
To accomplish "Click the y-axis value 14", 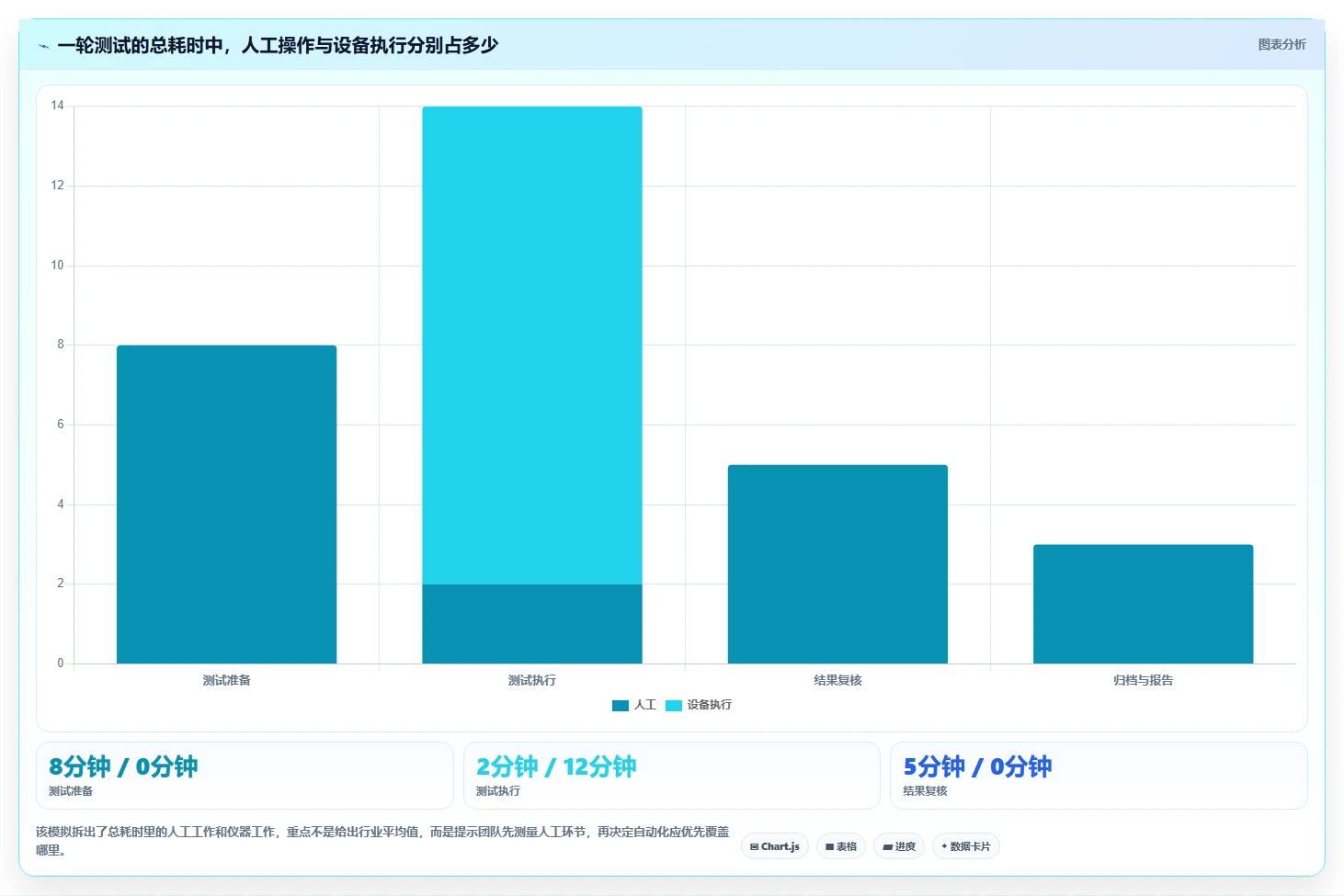I will click(58, 106).
